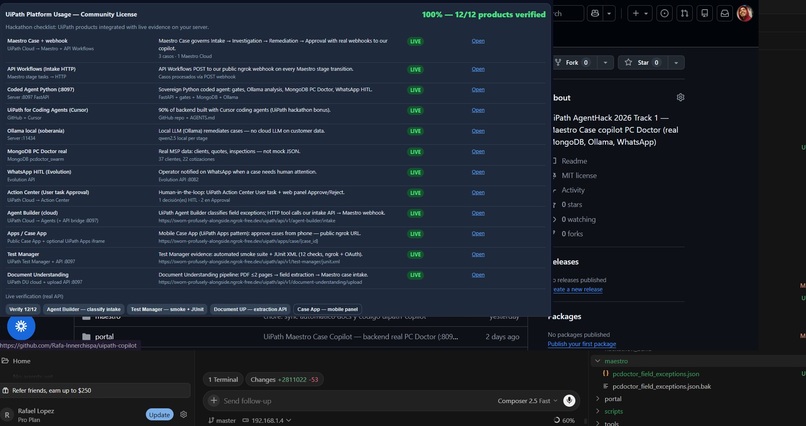This screenshot has width=806, height=426.
Task: Click 'Publish your first package' link
Action: click(581, 344)
